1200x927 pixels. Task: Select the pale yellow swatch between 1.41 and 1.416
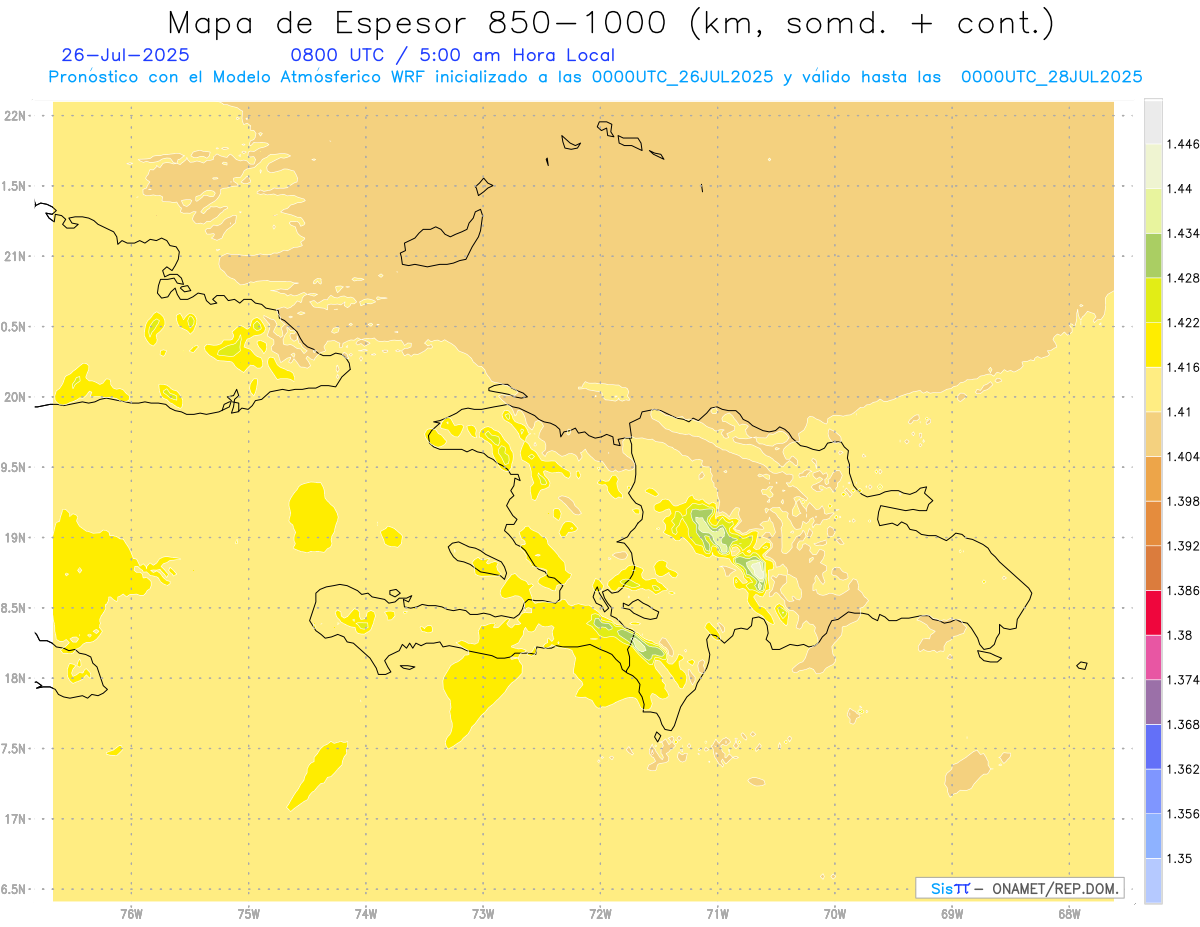pyautogui.click(x=1153, y=389)
